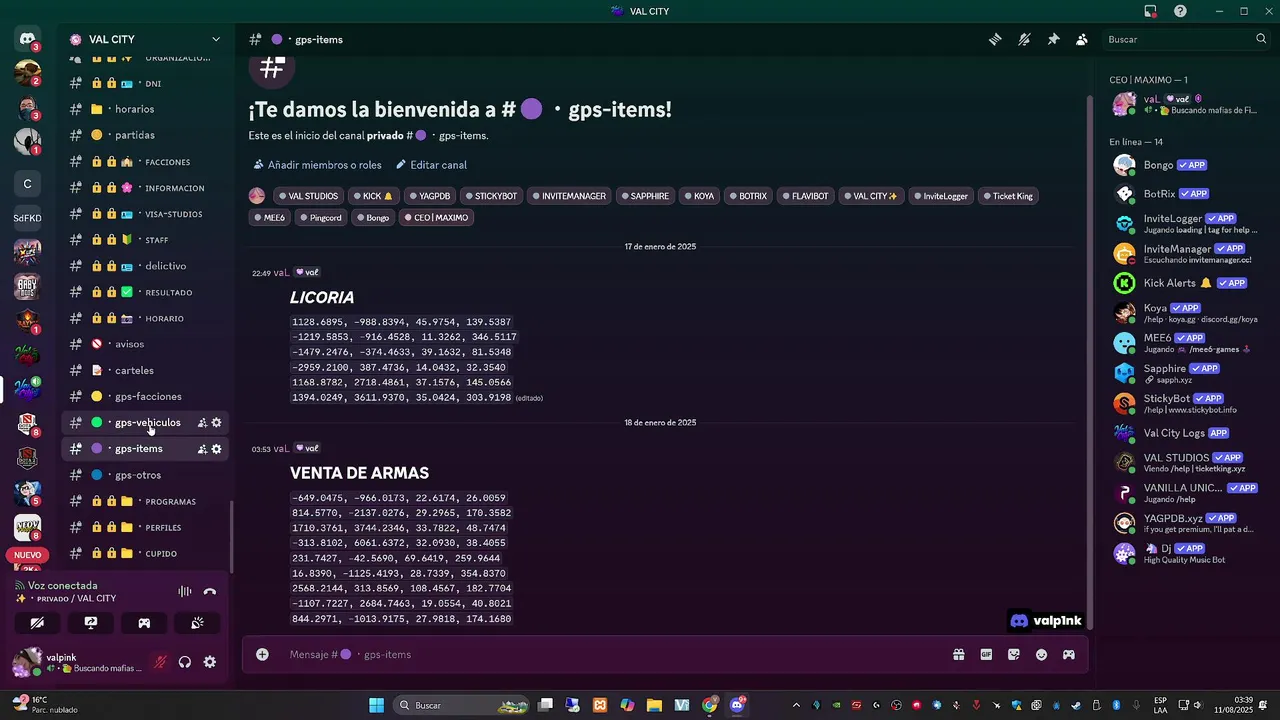Open the emoji picker
Viewport: 1280px width, 720px height.
[1041, 654]
